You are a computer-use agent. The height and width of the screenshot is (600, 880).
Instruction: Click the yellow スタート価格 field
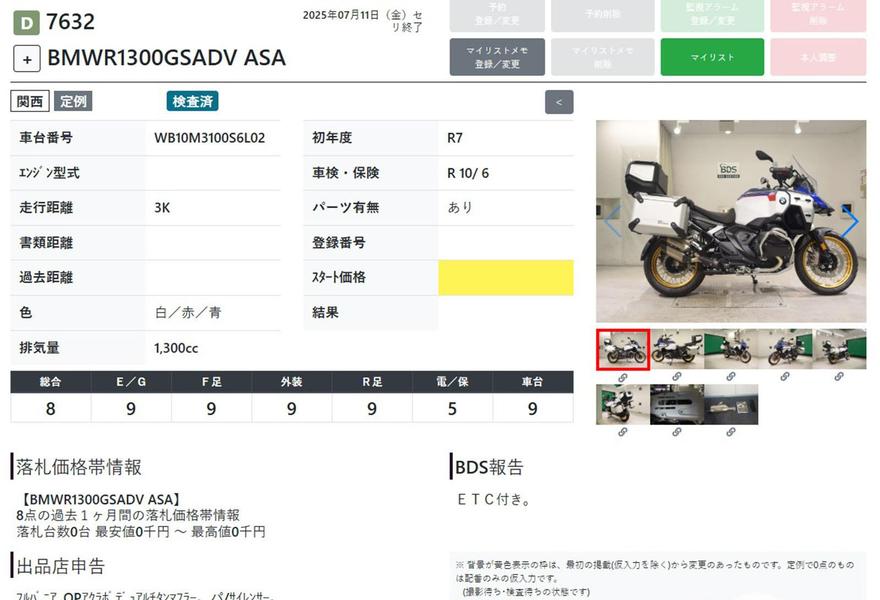click(x=505, y=277)
